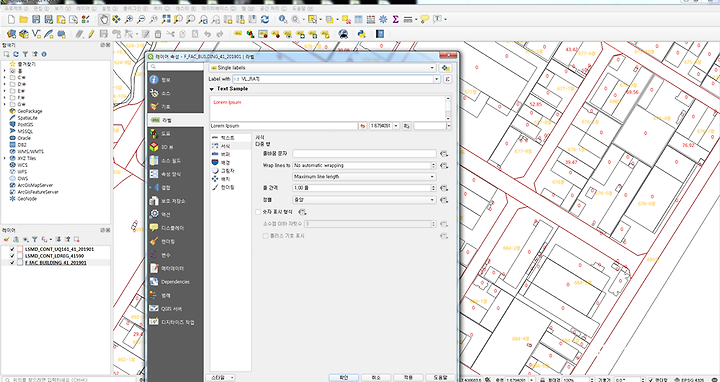Click the Cut Features scissors icon

(170, 34)
